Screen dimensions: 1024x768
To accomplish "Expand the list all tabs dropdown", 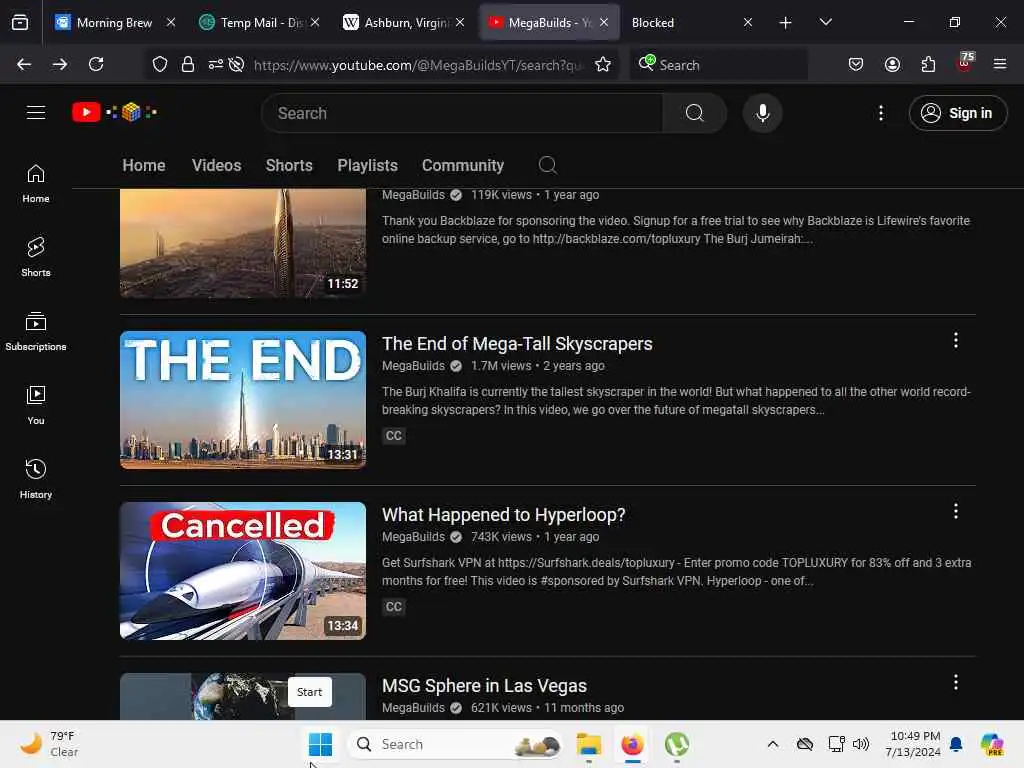I will [825, 22].
